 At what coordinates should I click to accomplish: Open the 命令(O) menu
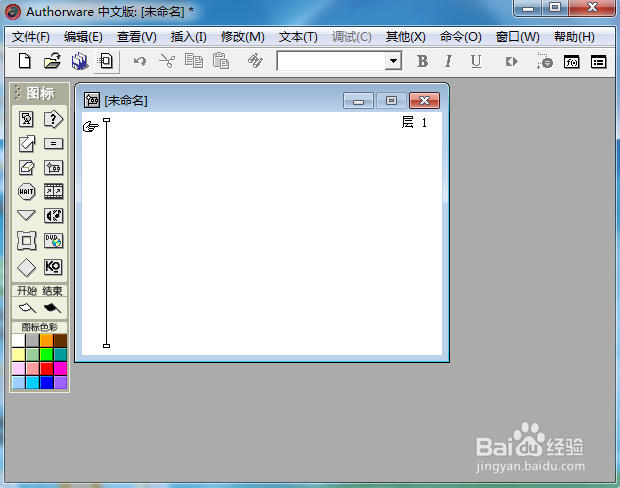tap(461, 37)
